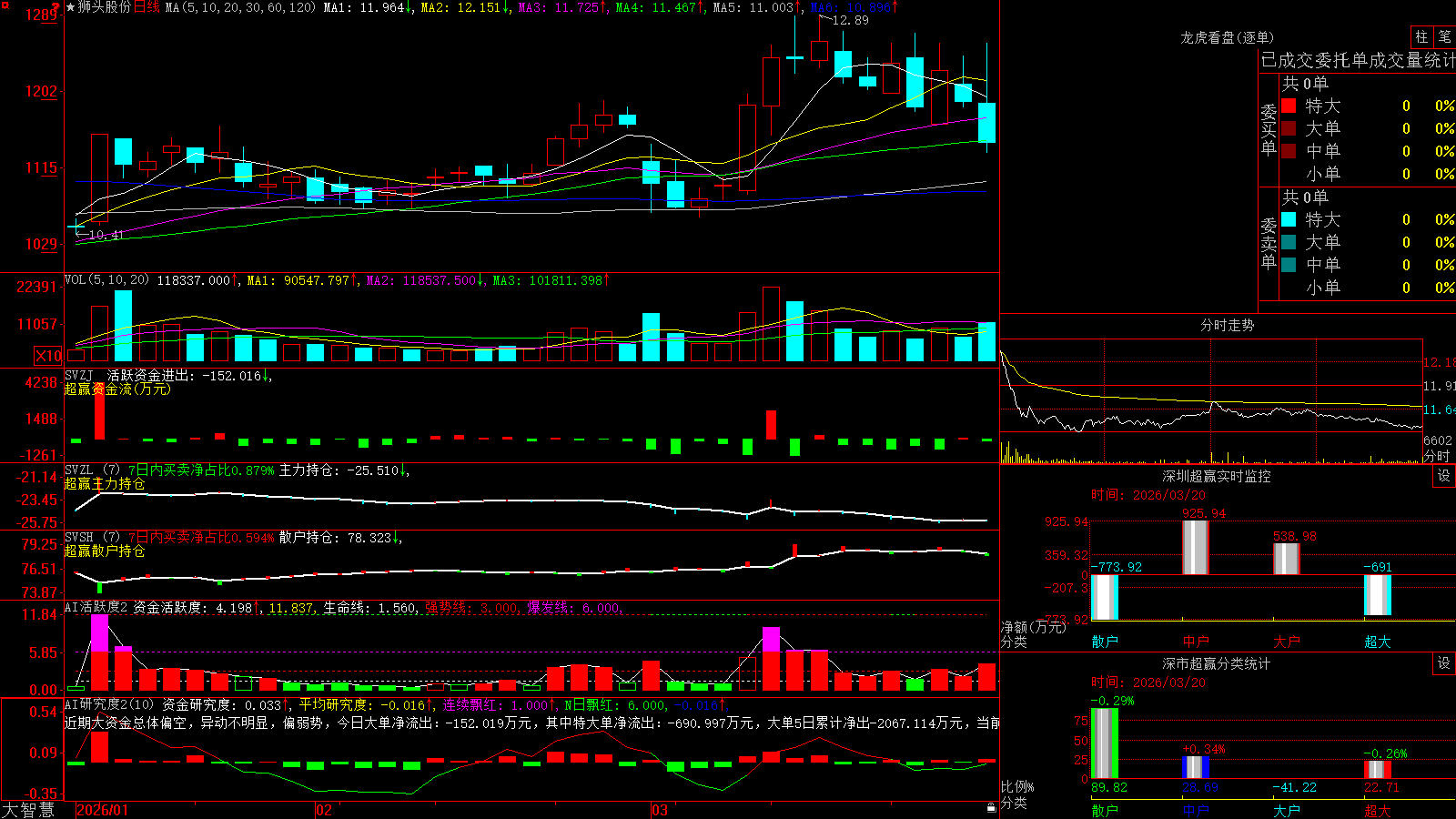Screen dimensions: 1456x819
Task: Click the MA(5,10,20,30,60,120) indicator label
Action: point(240,7)
